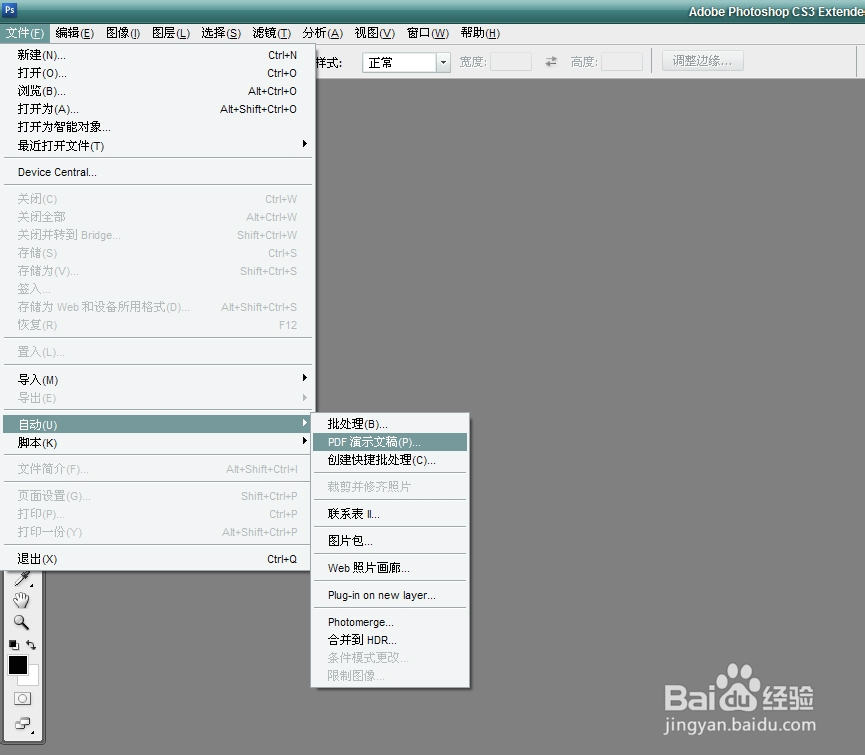Choose PDF 演示文稿 from the automate submenu

(375, 441)
